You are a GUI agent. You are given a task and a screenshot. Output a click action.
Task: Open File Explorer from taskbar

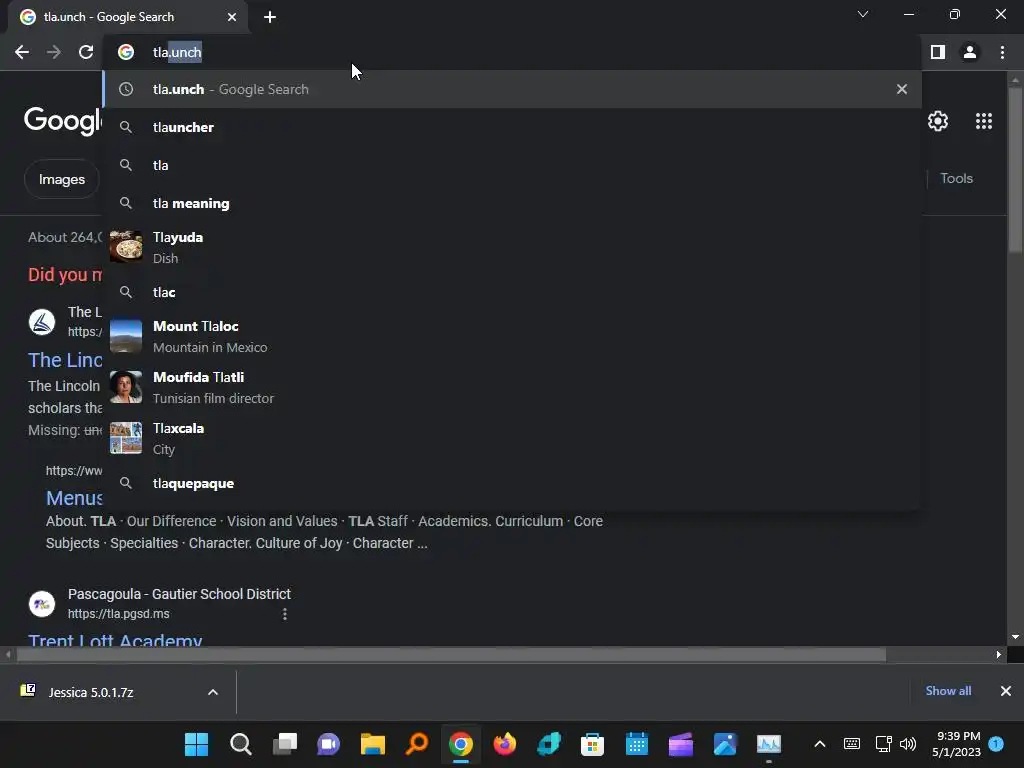point(373,744)
